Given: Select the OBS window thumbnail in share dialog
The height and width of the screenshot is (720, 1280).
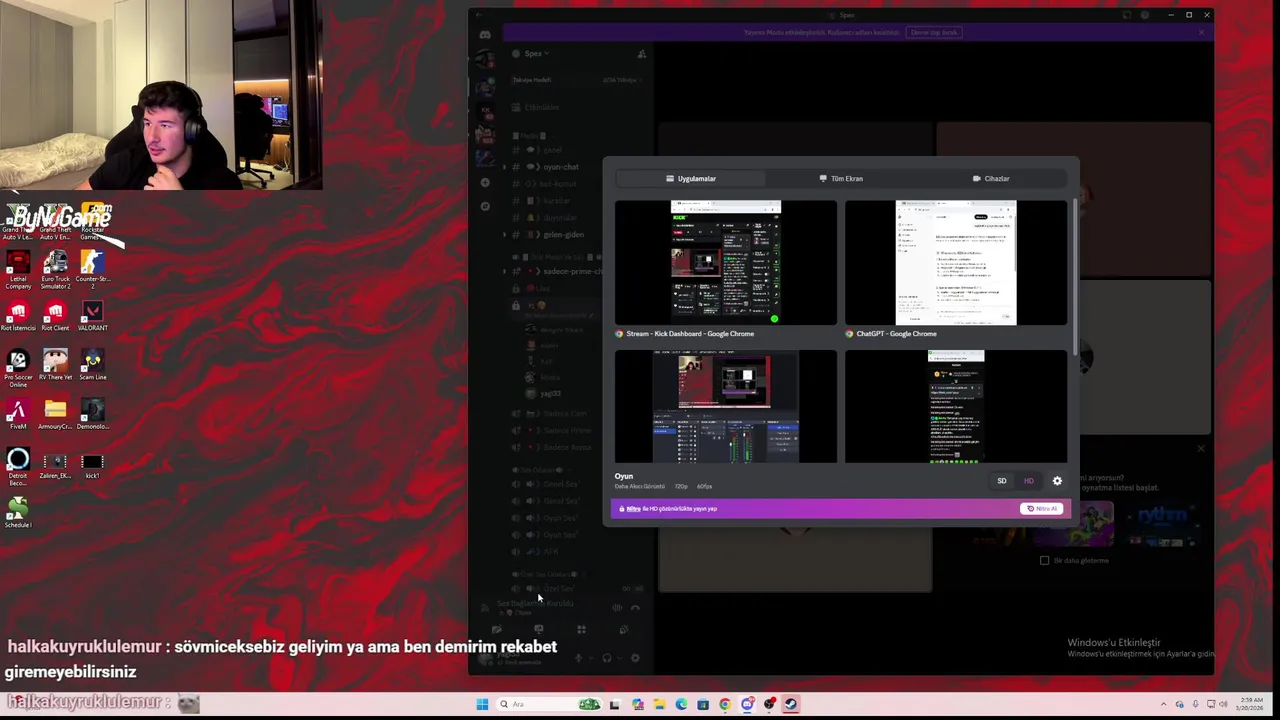Looking at the screenshot, I should [726, 407].
